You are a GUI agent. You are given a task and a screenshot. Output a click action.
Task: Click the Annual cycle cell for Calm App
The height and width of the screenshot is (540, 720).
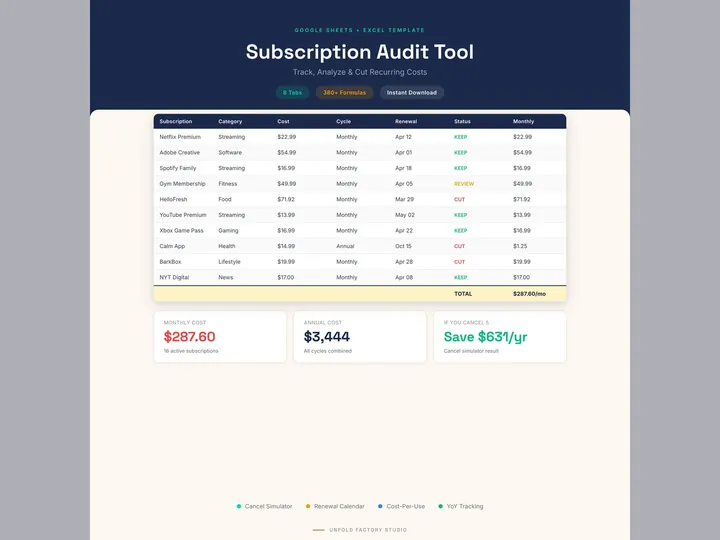(345, 246)
